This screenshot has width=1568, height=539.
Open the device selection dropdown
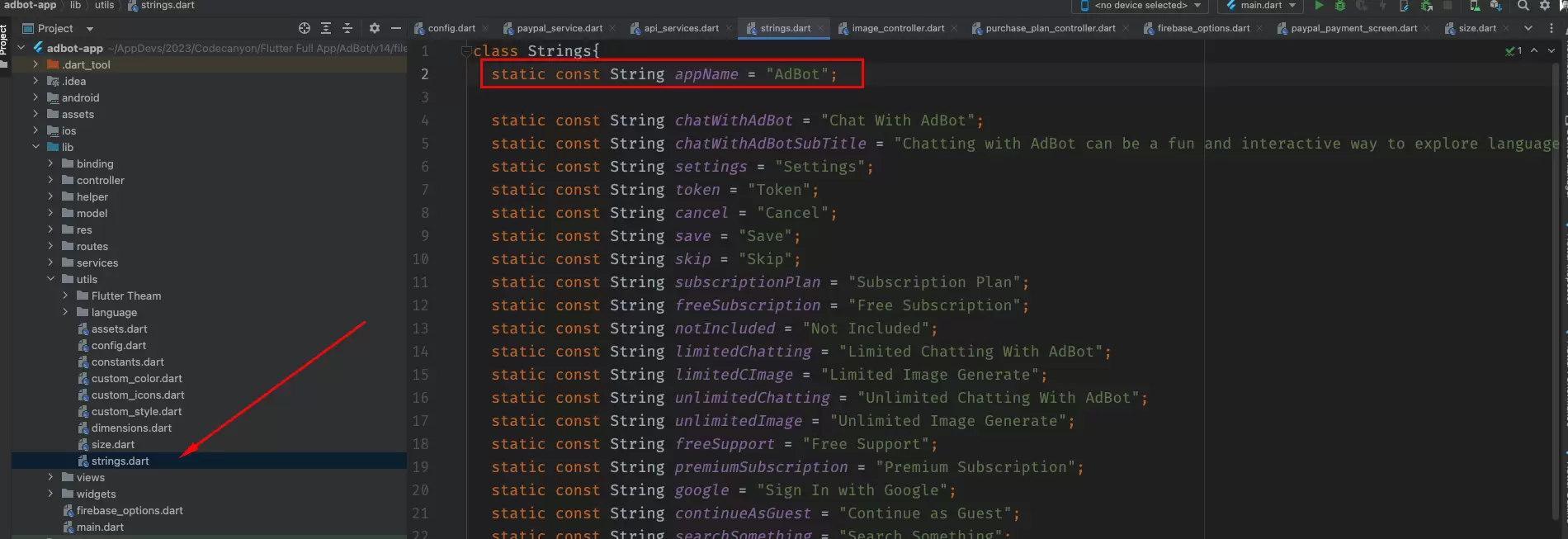[x=1142, y=5]
